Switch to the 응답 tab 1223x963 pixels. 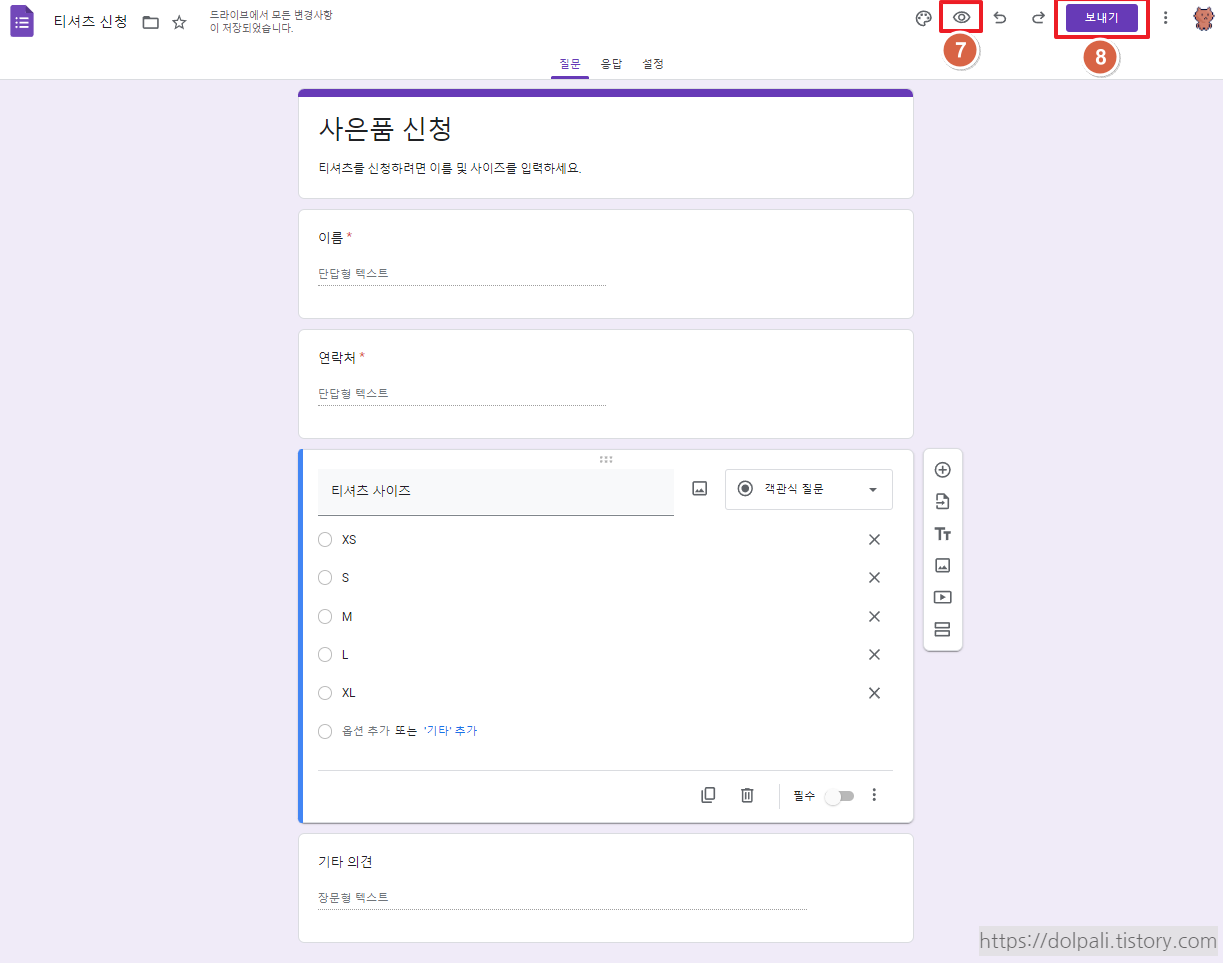(x=611, y=63)
